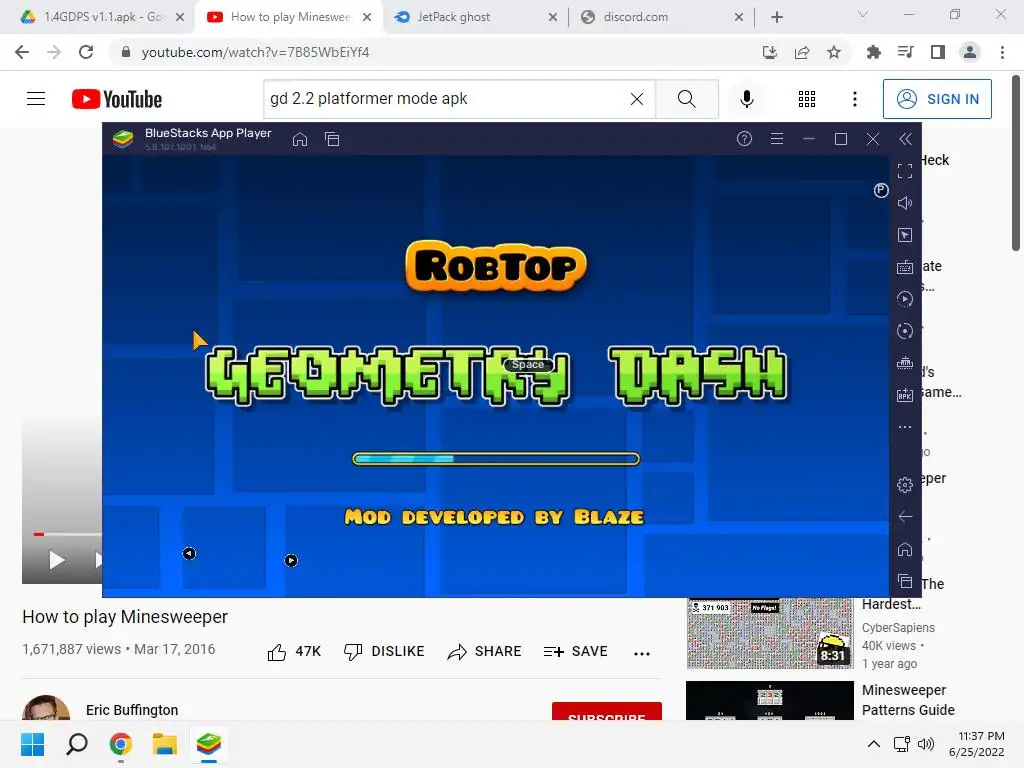The height and width of the screenshot is (768, 1024).
Task: Show hidden tray icons chevron
Action: (874, 744)
